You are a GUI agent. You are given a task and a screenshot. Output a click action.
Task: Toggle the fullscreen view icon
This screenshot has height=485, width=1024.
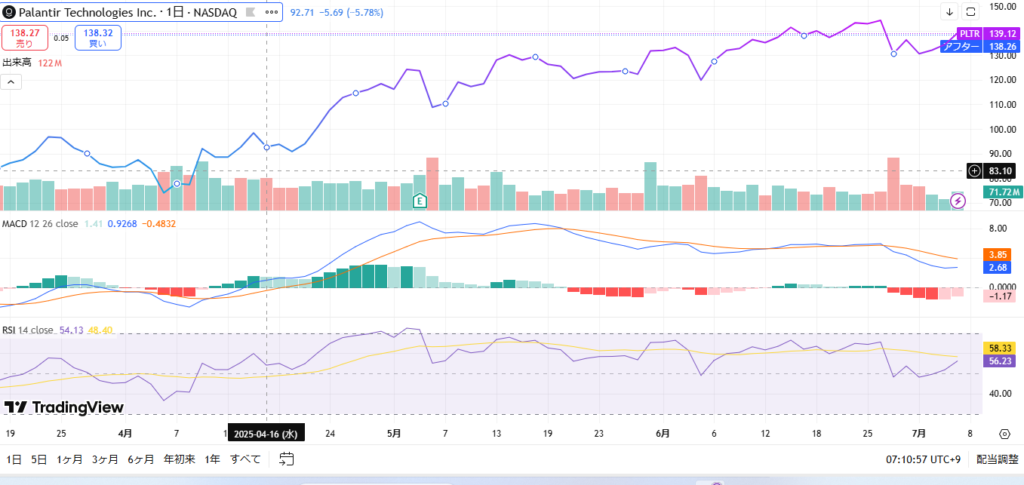970,12
